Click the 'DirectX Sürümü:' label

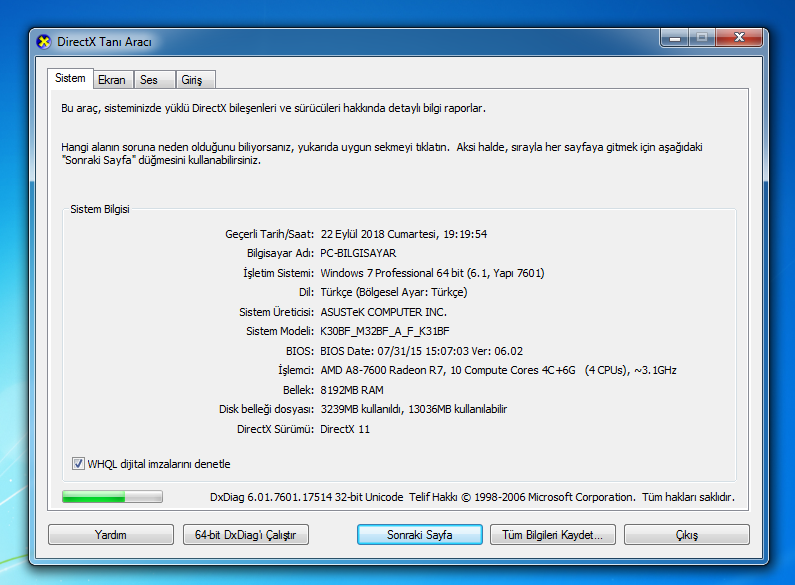pyautogui.click(x=275, y=429)
